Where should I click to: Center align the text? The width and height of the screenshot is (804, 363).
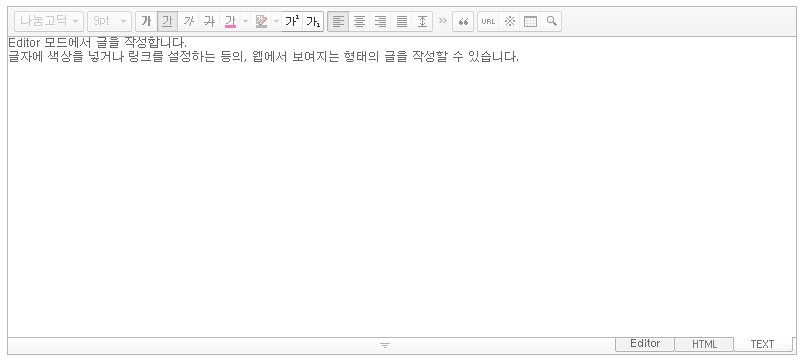click(x=359, y=22)
